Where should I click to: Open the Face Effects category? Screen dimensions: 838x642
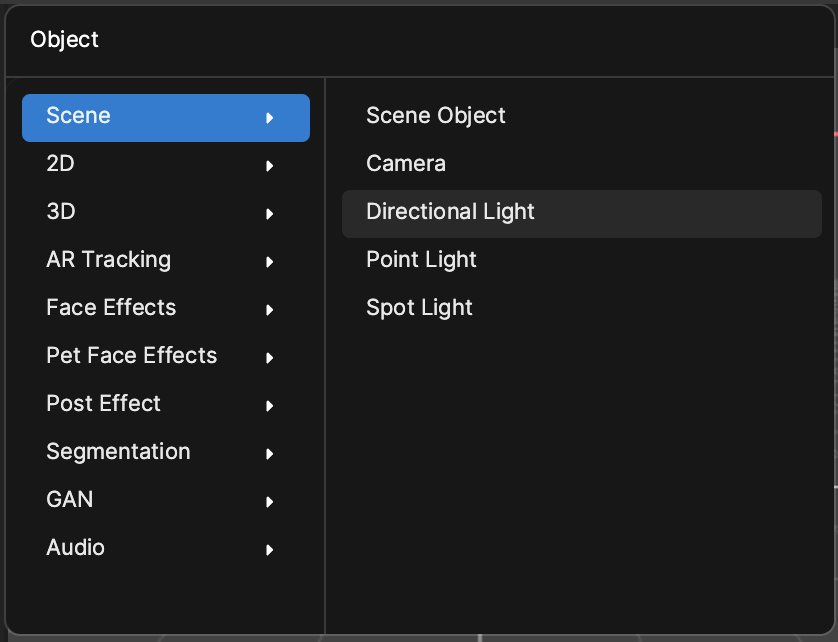click(166, 310)
